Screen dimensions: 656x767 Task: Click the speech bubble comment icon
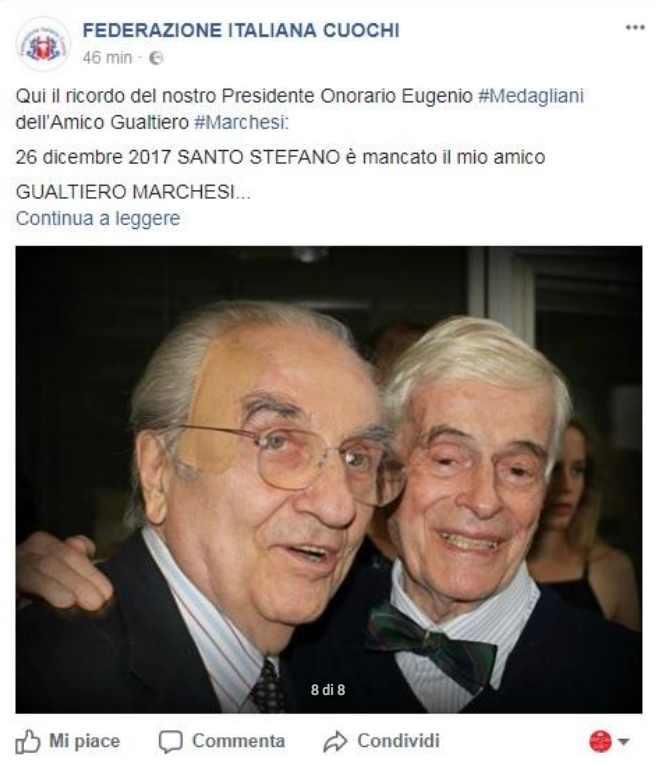(171, 742)
